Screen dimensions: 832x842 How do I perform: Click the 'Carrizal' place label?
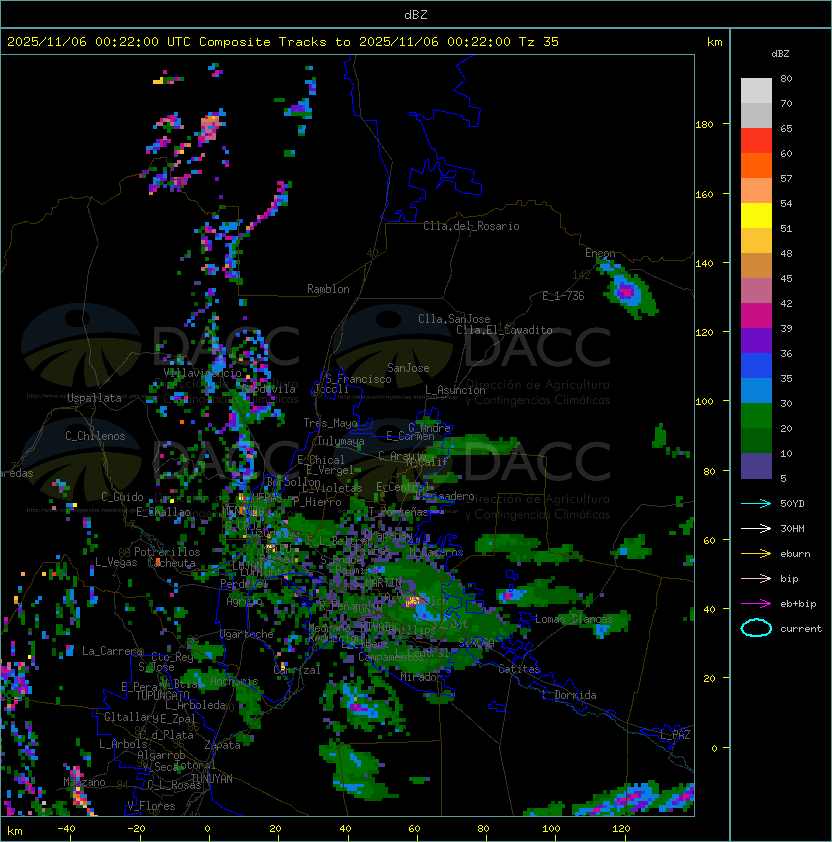tap(297, 670)
